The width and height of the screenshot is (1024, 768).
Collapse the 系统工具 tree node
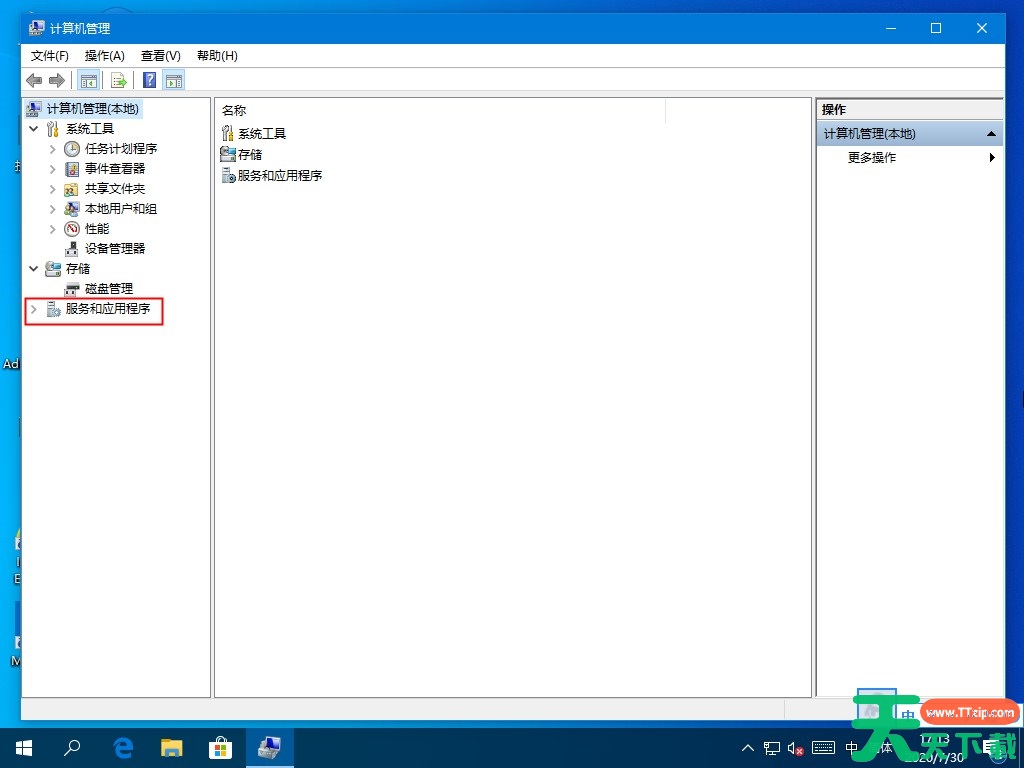(34, 129)
